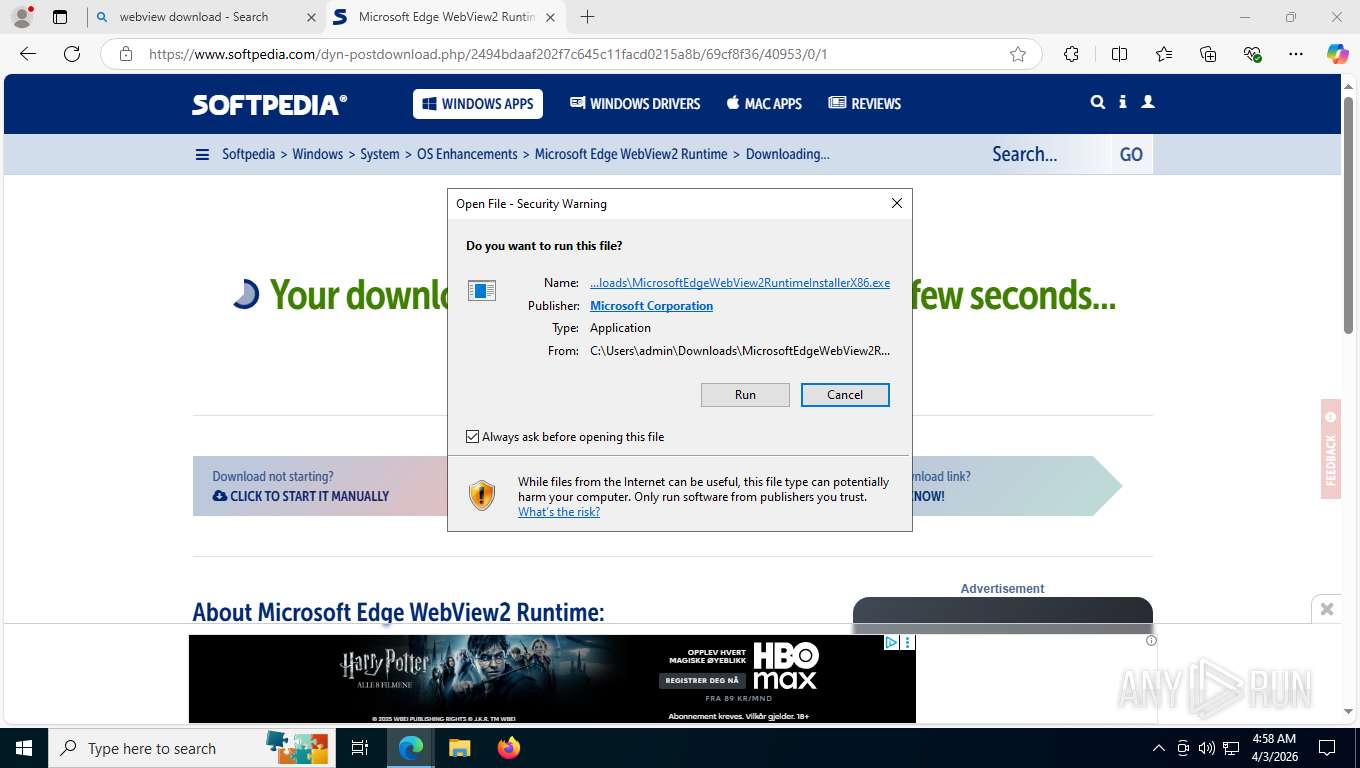Close the webview download - Search tab

(311, 17)
